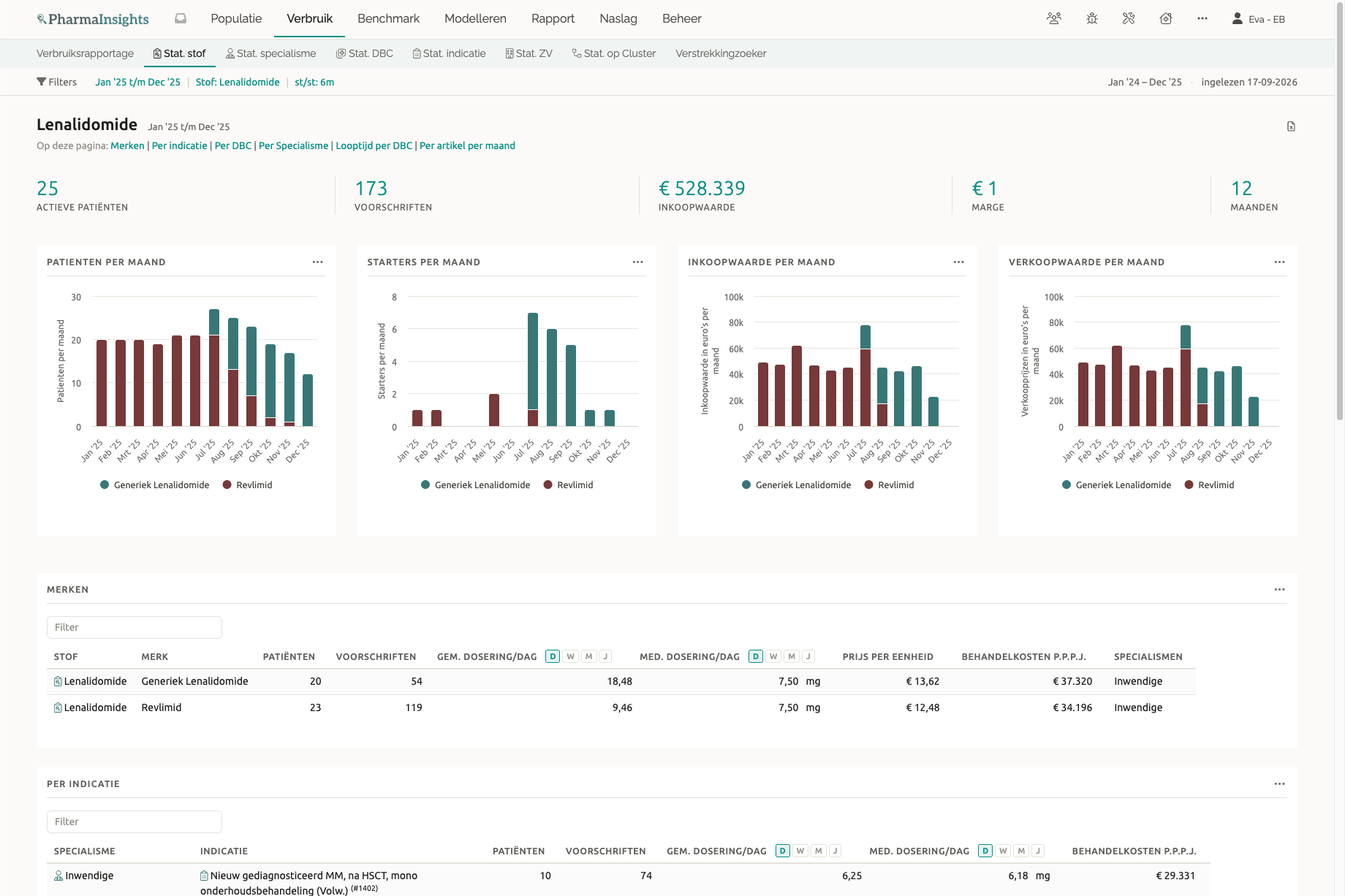Click the home icon in the header
This screenshot has width=1345, height=896.
tap(1166, 19)
